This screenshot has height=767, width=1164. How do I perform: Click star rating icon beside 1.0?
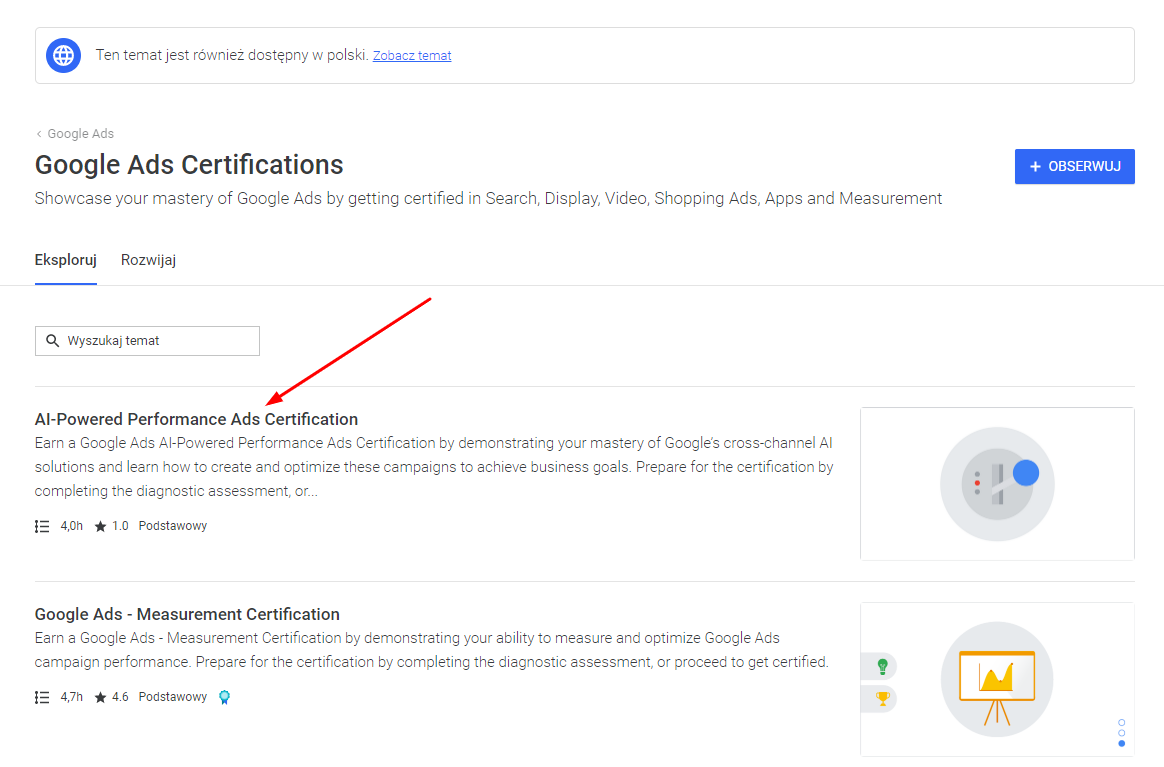[x=100, y=526]
